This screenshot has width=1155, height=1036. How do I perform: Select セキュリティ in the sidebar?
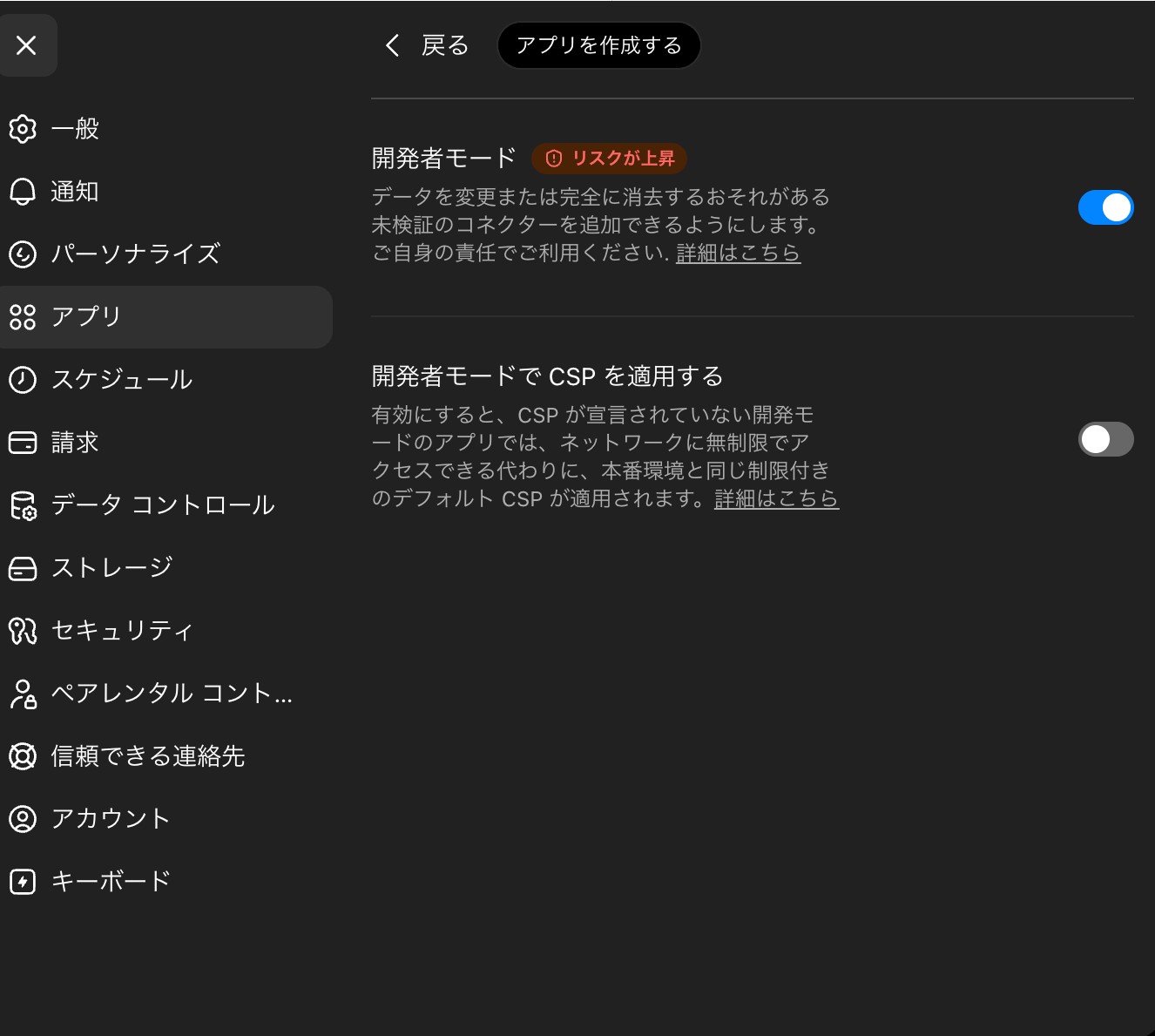165,631
